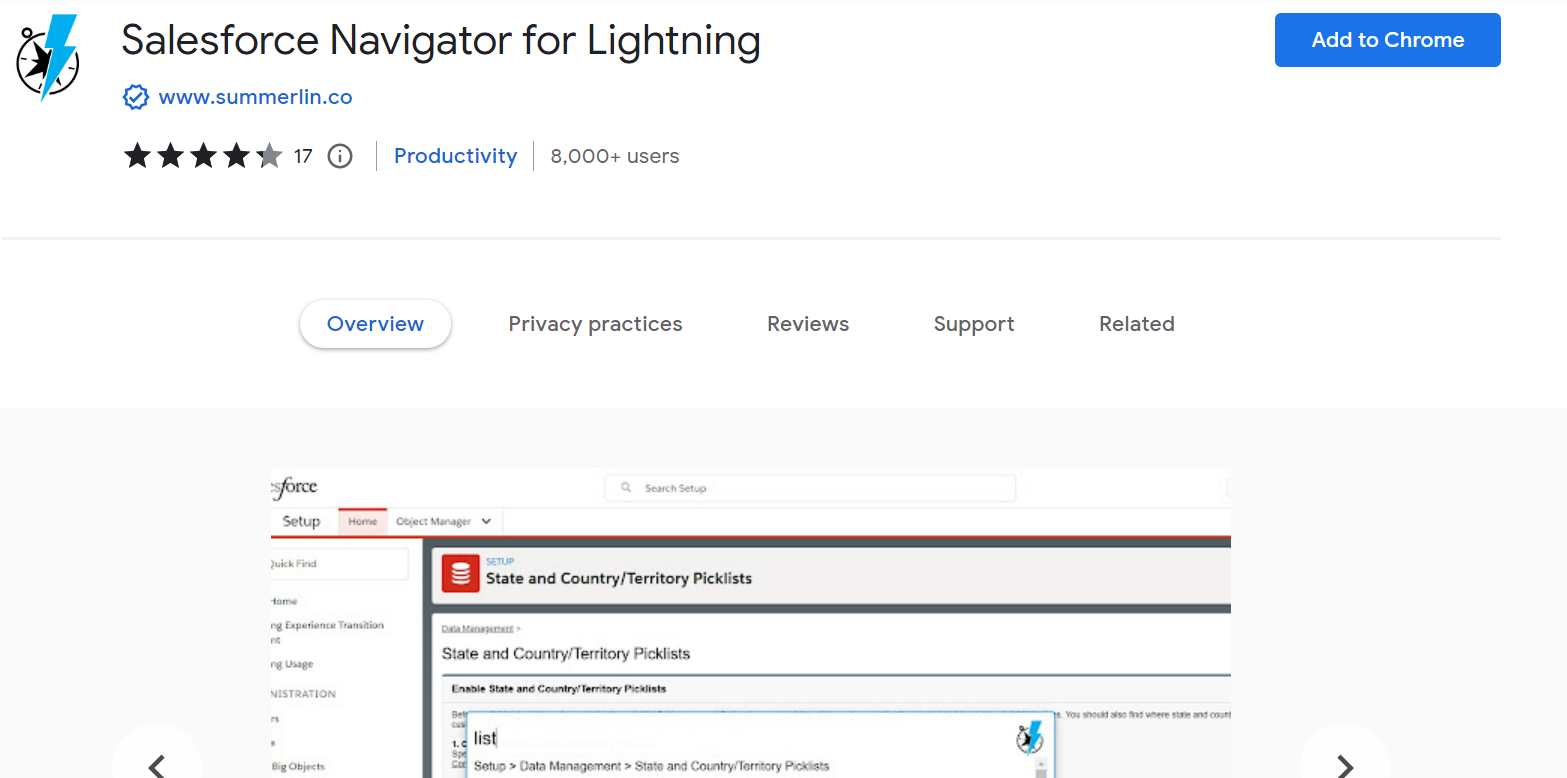Open the Related tab
Screen dimensions: 1567x778
(x=1137, y=324)
